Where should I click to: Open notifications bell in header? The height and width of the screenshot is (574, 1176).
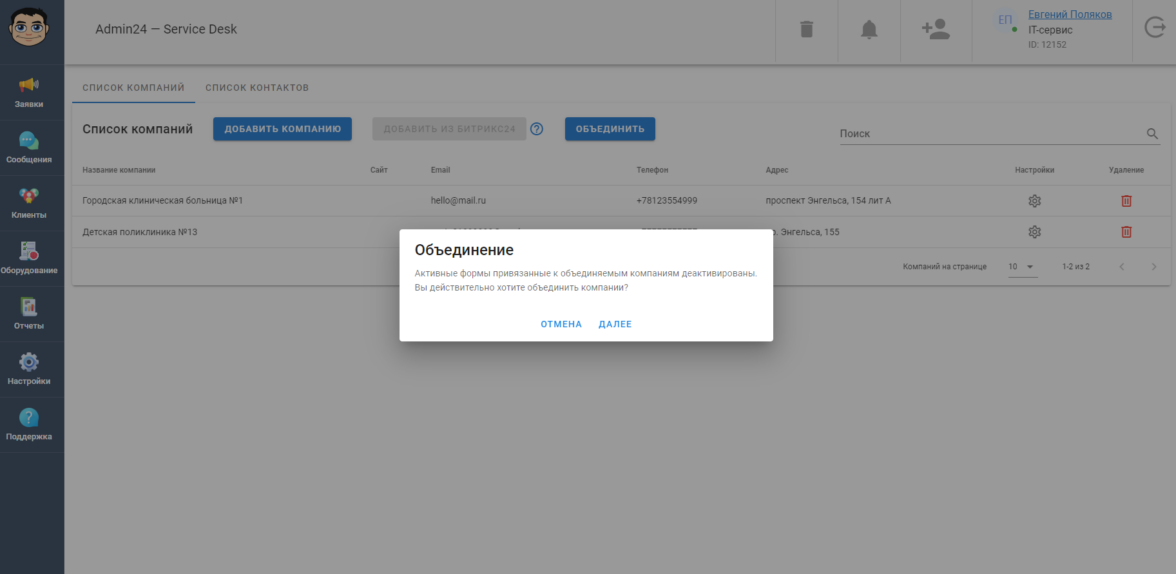(868, 30)
